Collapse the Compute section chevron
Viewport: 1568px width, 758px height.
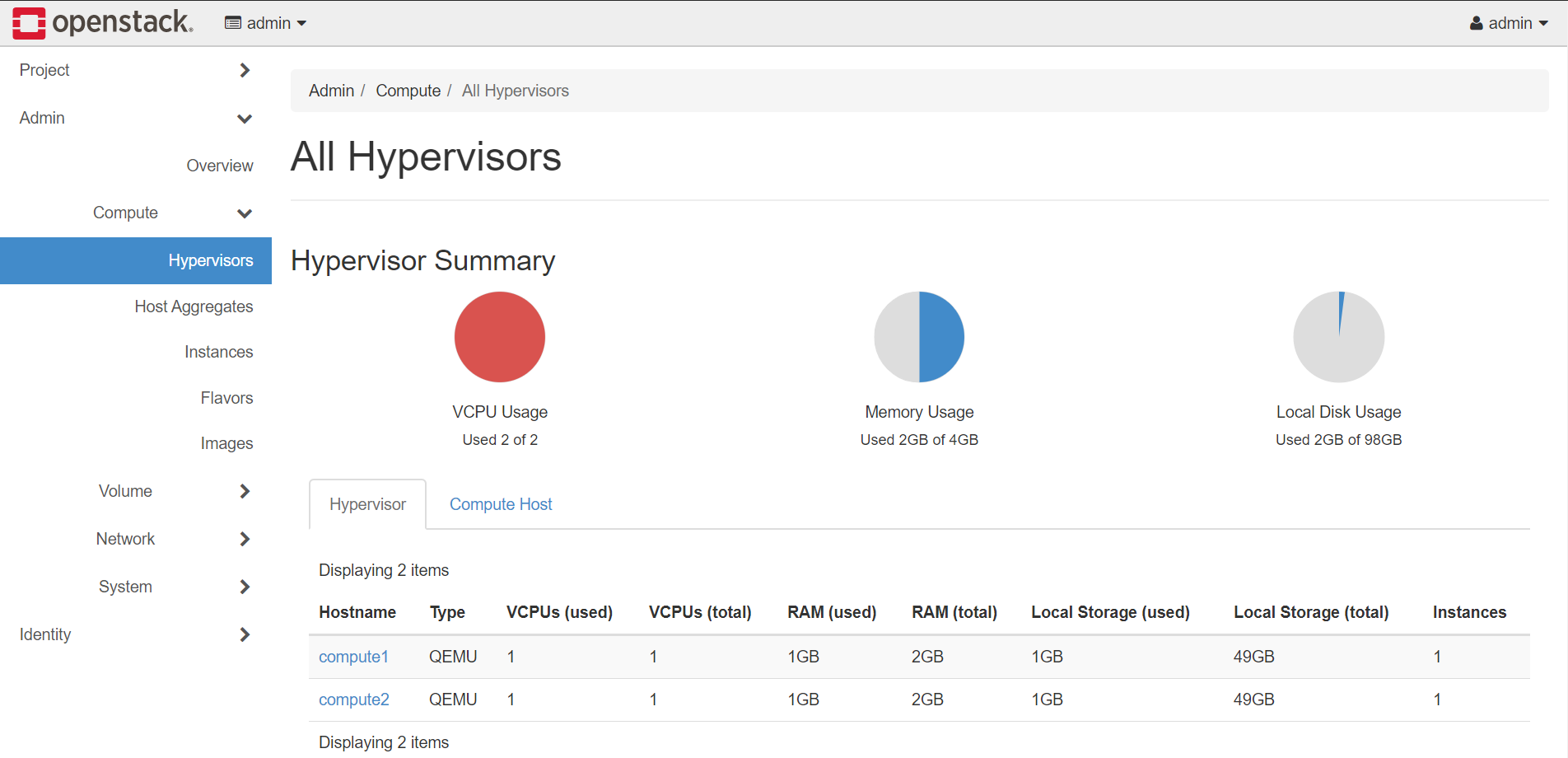[x=245, y=213]
